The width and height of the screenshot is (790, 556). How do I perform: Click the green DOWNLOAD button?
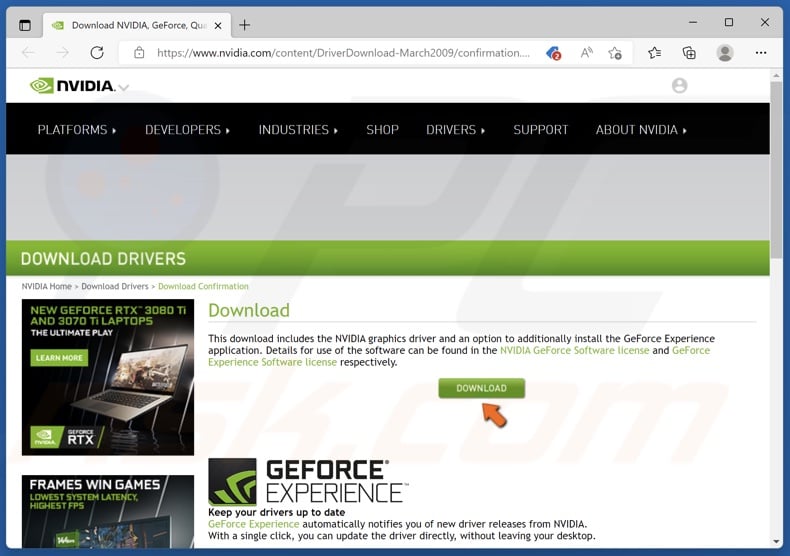tap(481, 388)
